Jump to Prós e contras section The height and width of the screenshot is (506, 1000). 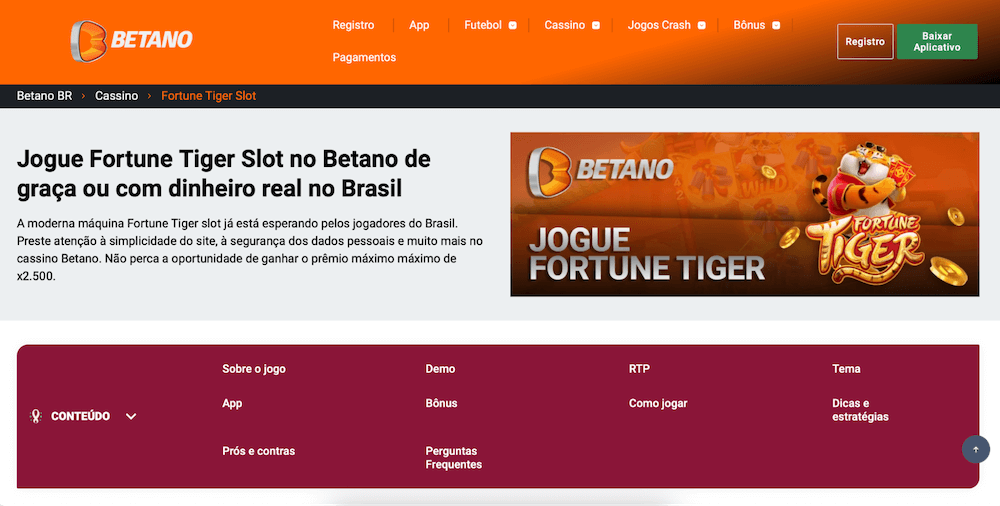pos(258,451)
